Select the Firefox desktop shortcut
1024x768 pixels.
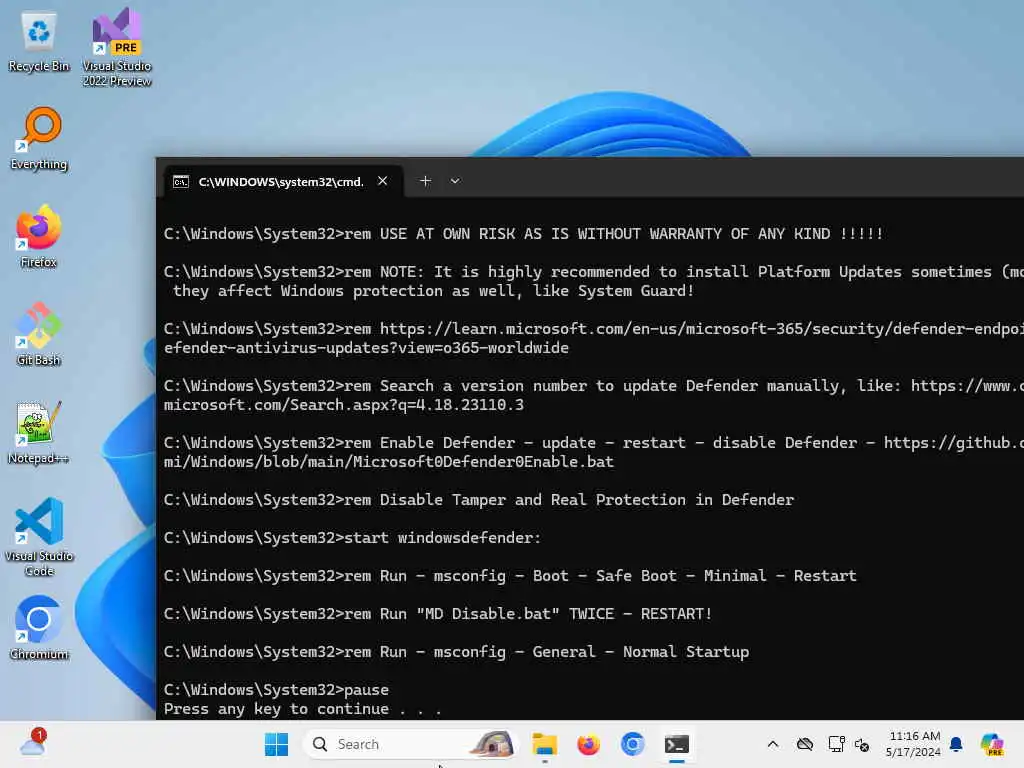[x=39, y=236]
